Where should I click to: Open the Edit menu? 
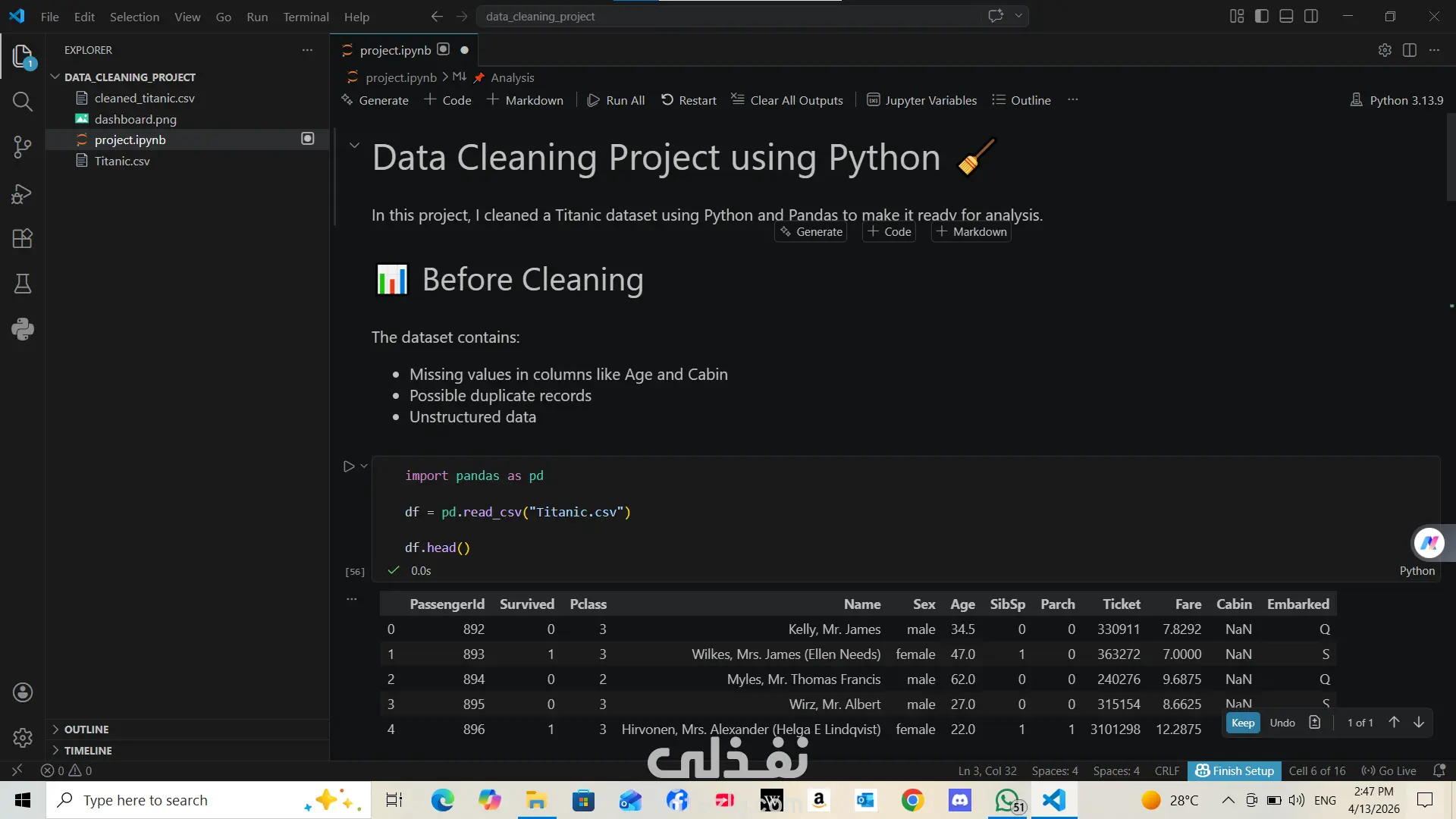[x=84, y=17]
